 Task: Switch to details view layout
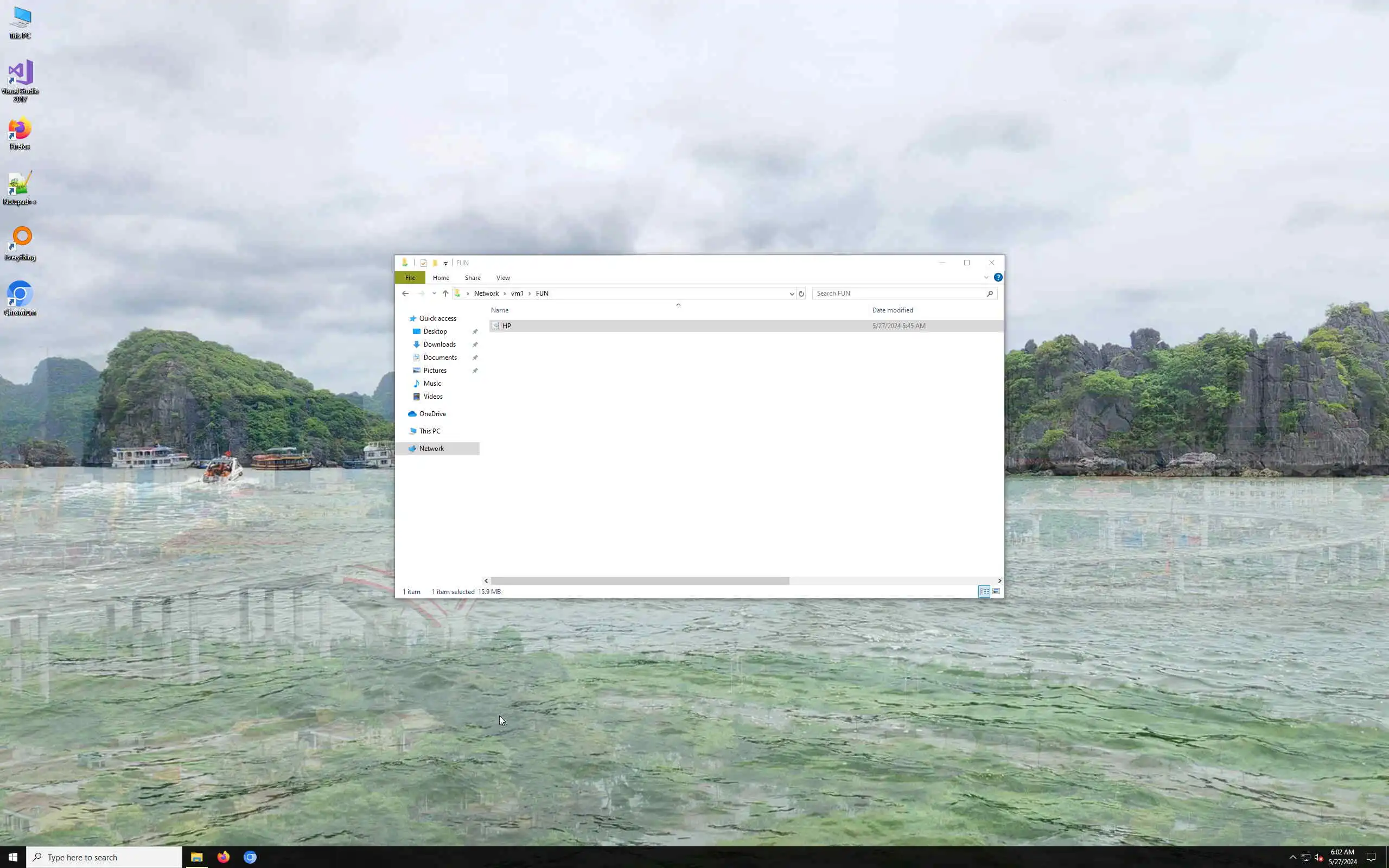(984, 591)
